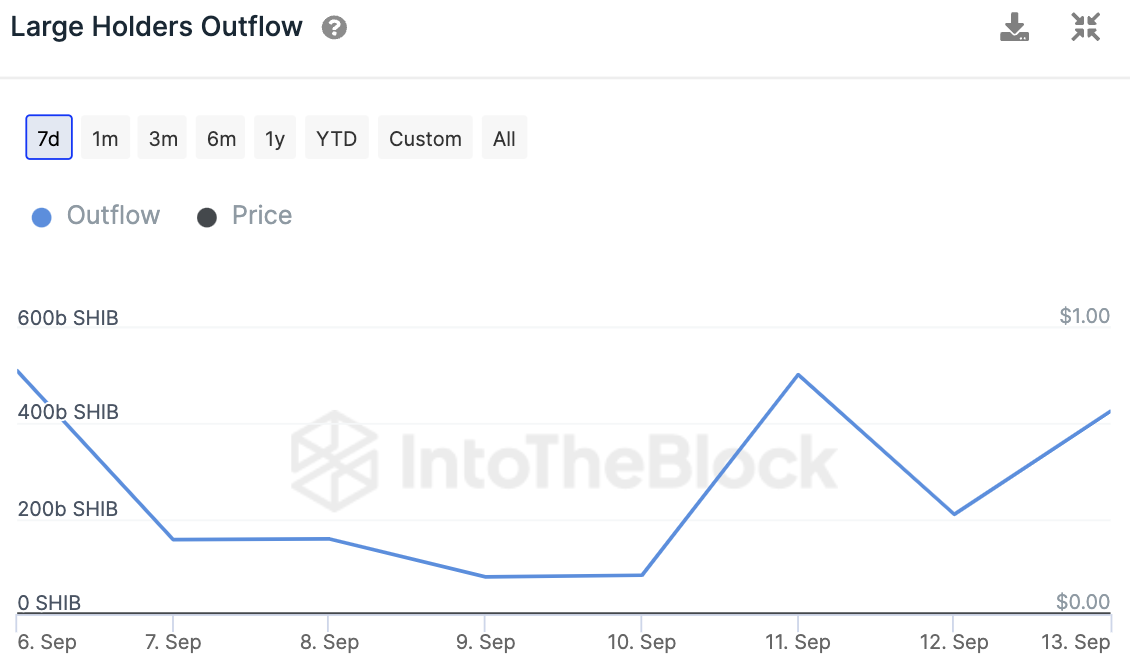The width and height of the screenshot is (1130, 666).
Task: Choose the 6m time period
Action: click(x=221, y=138)
